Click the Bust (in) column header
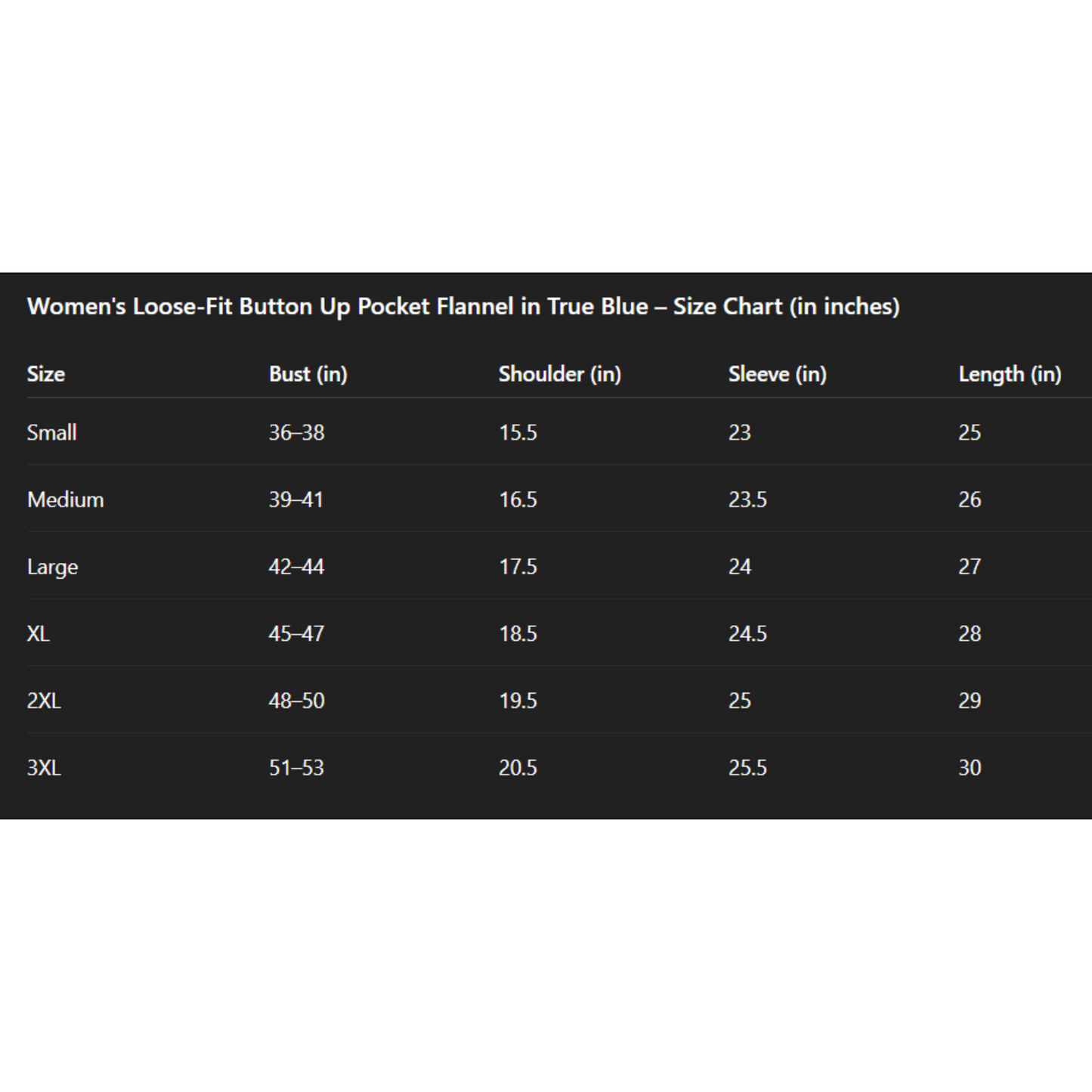This screenshot has width=1092, height=1092. pyautogui.click(x=308, y=374)
